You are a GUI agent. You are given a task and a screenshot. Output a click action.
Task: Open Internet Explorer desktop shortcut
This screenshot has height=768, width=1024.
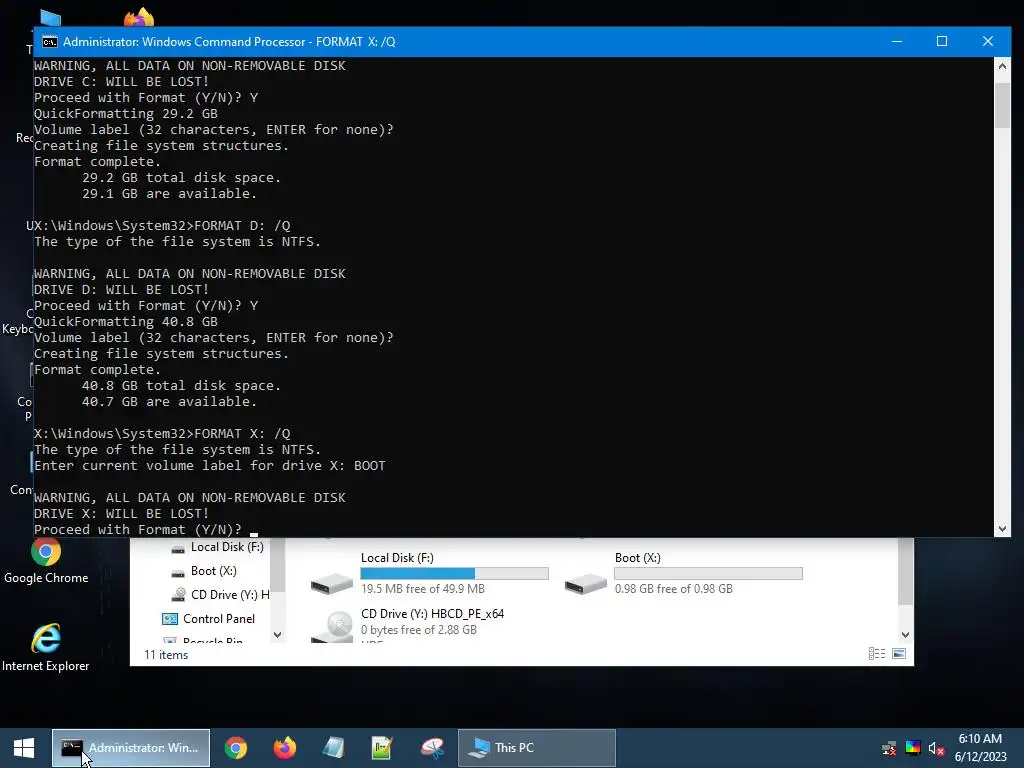coord(46,648)
